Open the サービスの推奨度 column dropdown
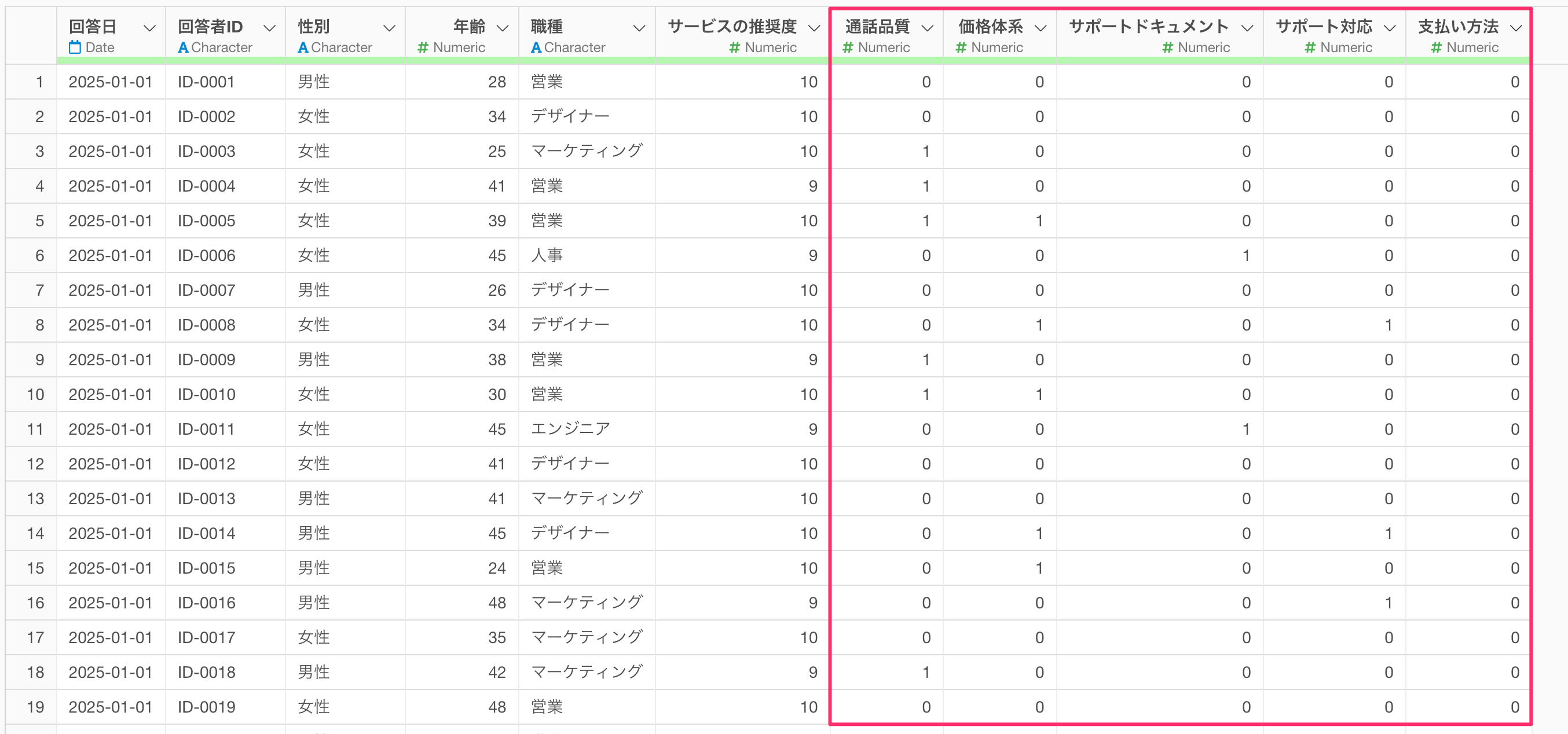 [x=814, y=28]
